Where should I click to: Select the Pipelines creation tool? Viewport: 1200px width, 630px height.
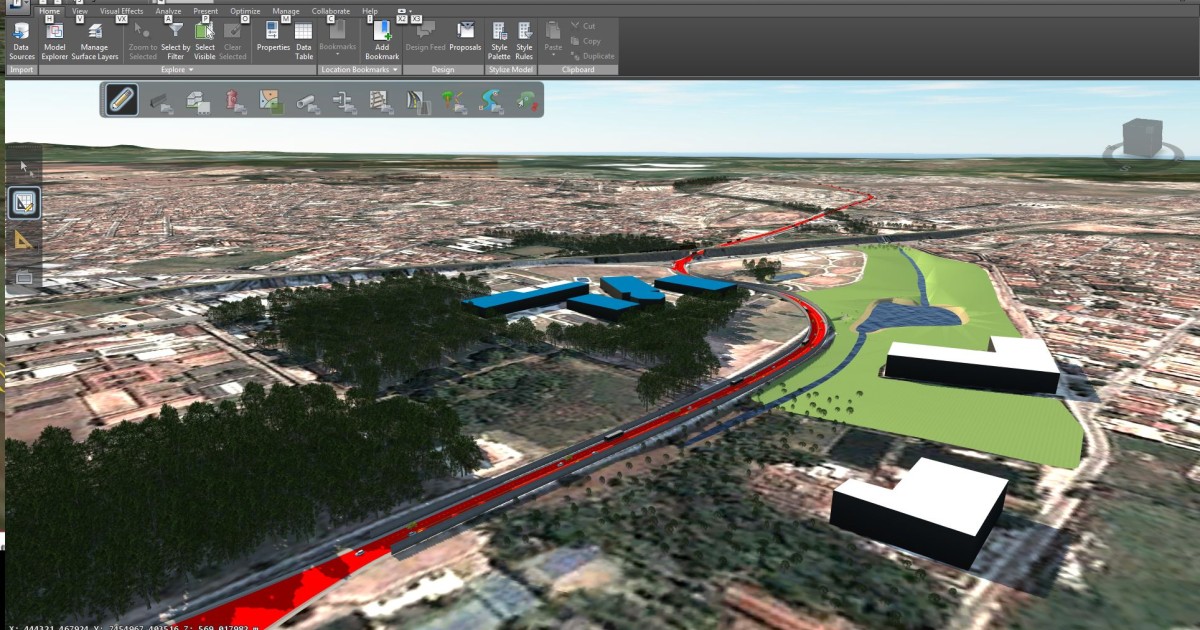point(303,100)
